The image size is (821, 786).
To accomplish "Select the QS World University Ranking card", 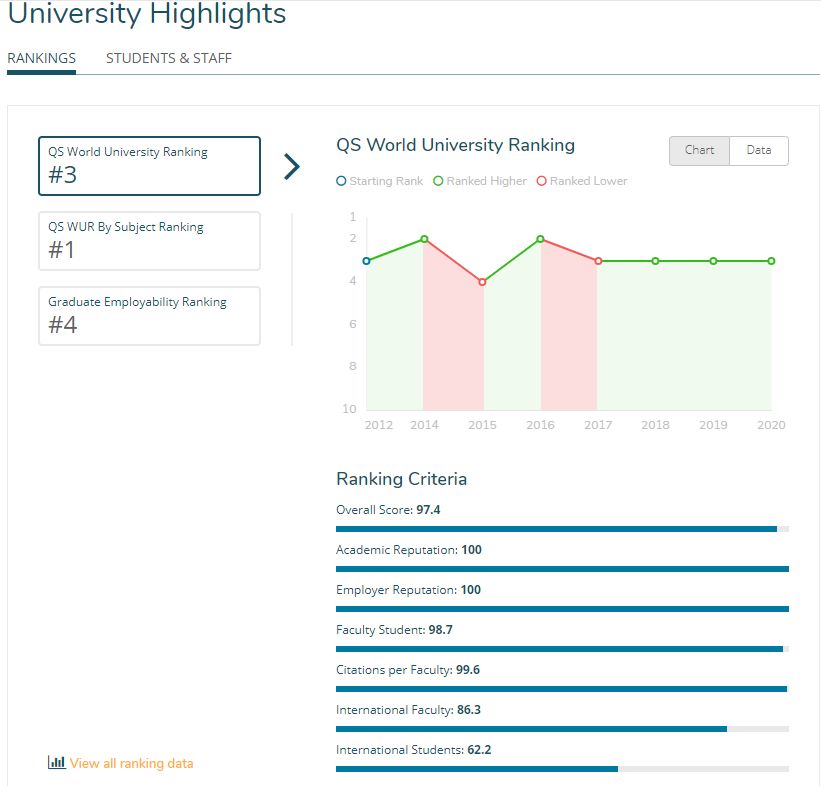I will [149, 166].
